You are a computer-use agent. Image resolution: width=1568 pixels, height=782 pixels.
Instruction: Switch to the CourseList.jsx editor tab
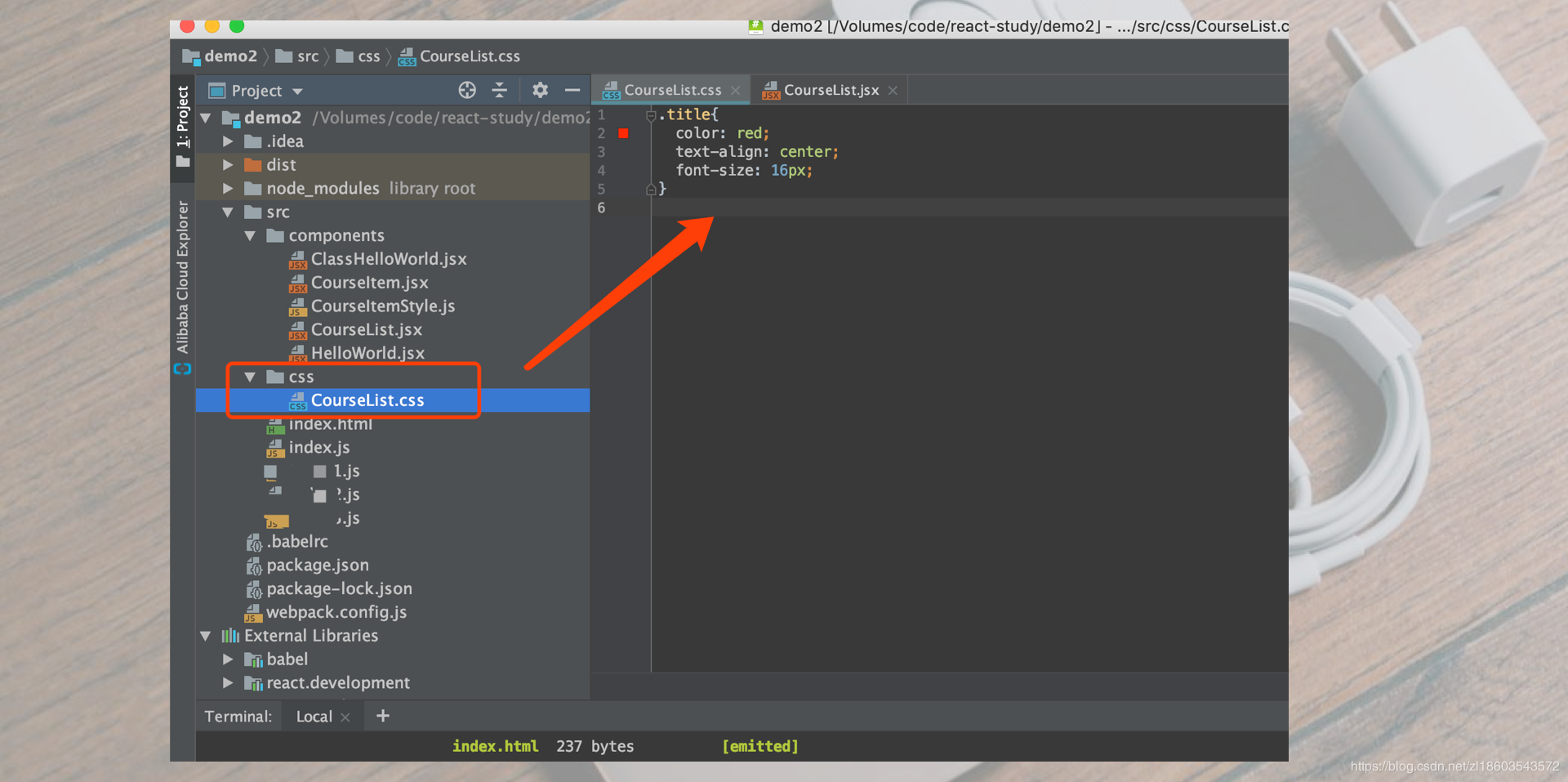click(x=831, y=90)
